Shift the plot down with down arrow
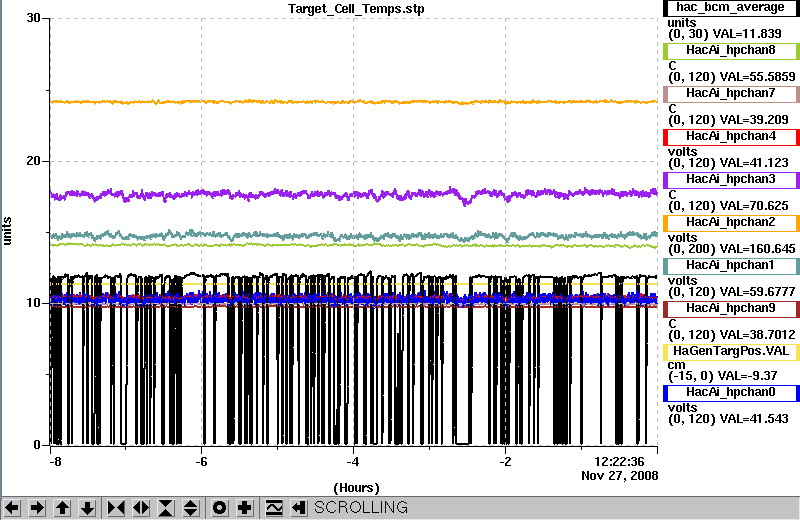Image resolution: width=800 pixels, height=520 pixels. coord(87,508)
